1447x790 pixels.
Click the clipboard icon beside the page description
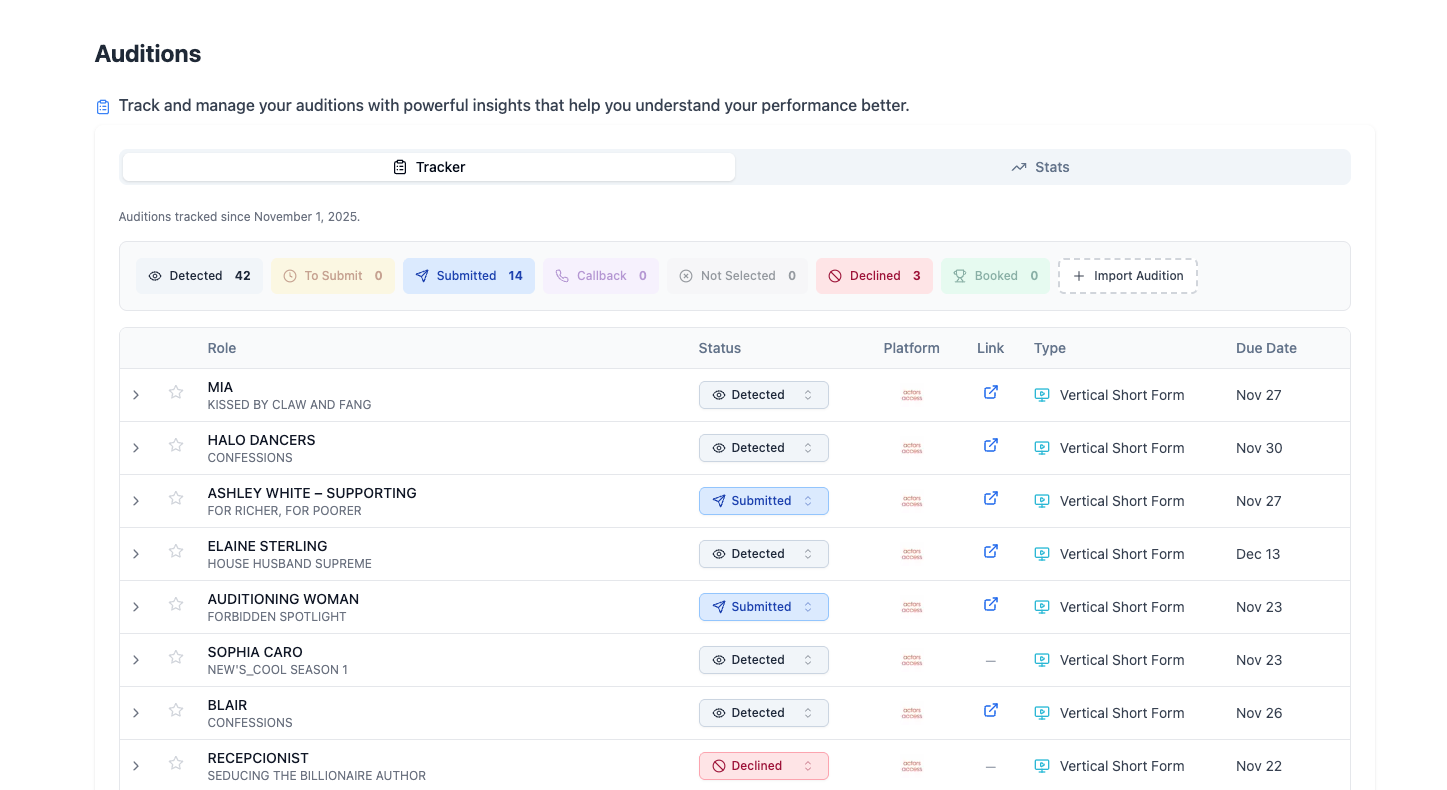point(103,105)
